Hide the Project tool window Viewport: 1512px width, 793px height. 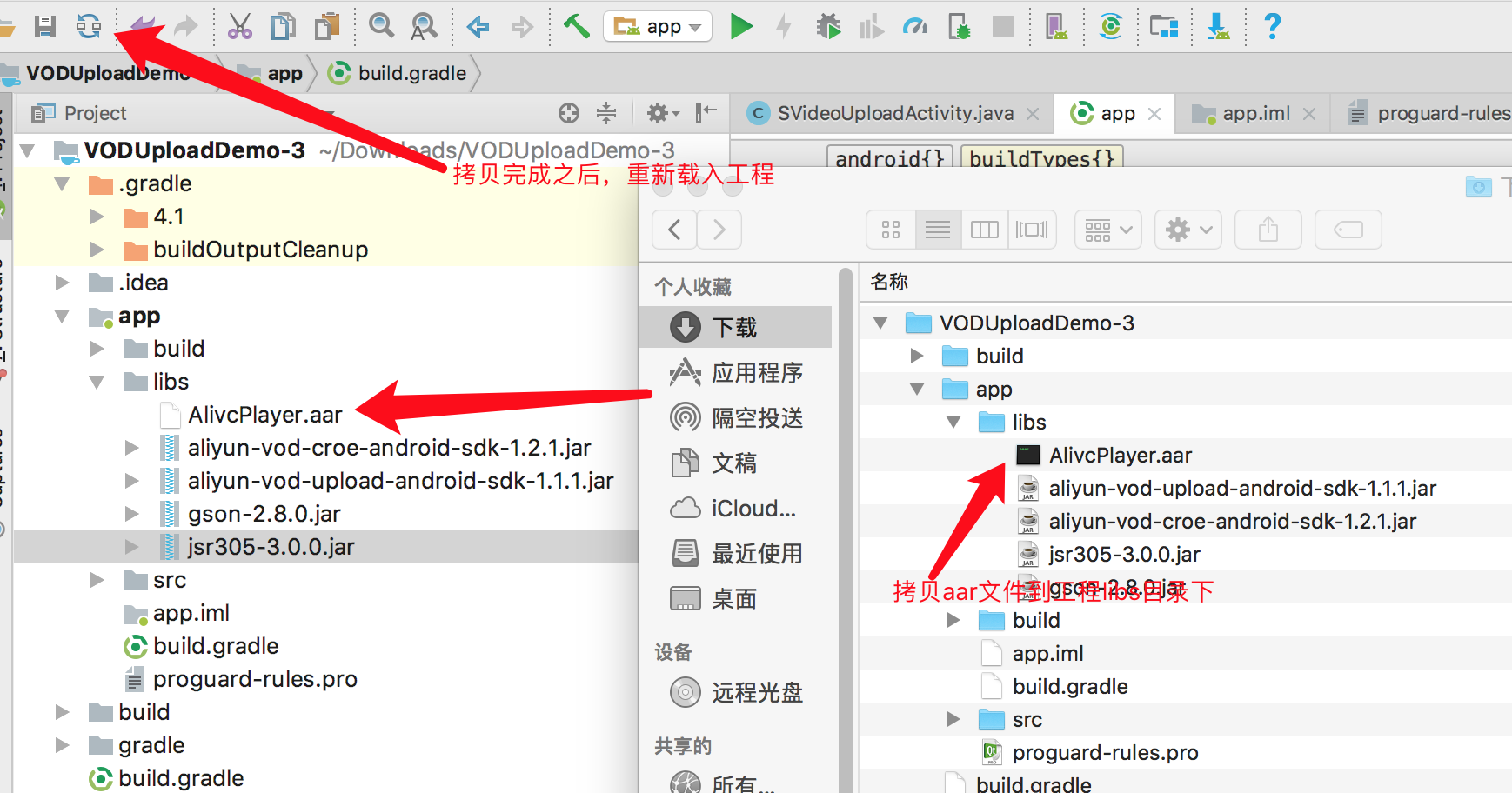click(x=706, y=112)
